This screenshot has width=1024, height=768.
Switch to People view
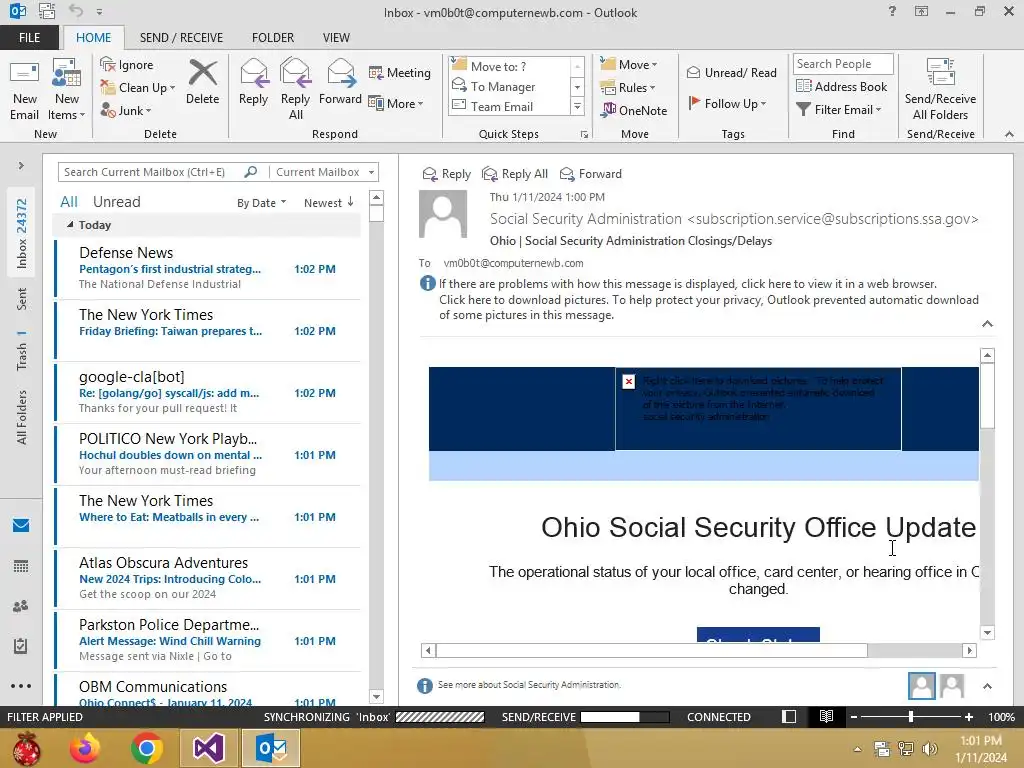pyautogui.click(x=21, y=606)
